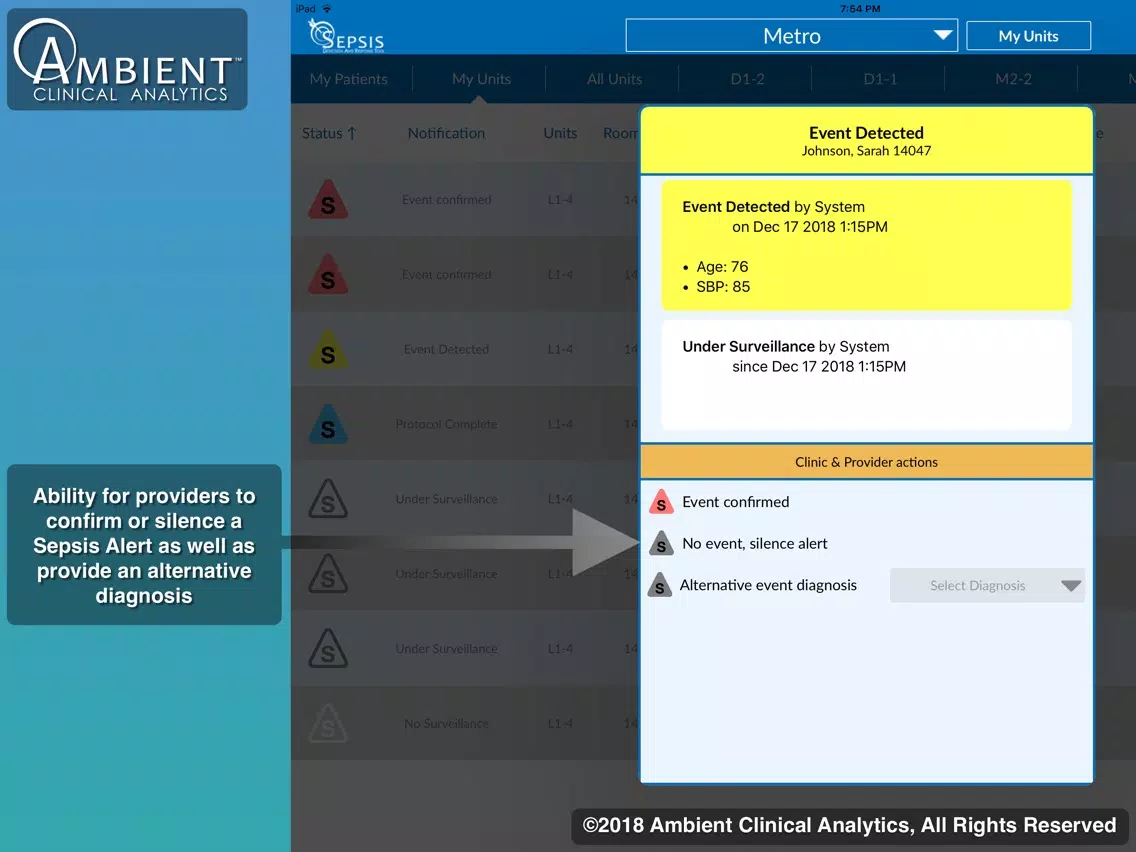
Task: Switch to the My Units tab
Action: 481,79
